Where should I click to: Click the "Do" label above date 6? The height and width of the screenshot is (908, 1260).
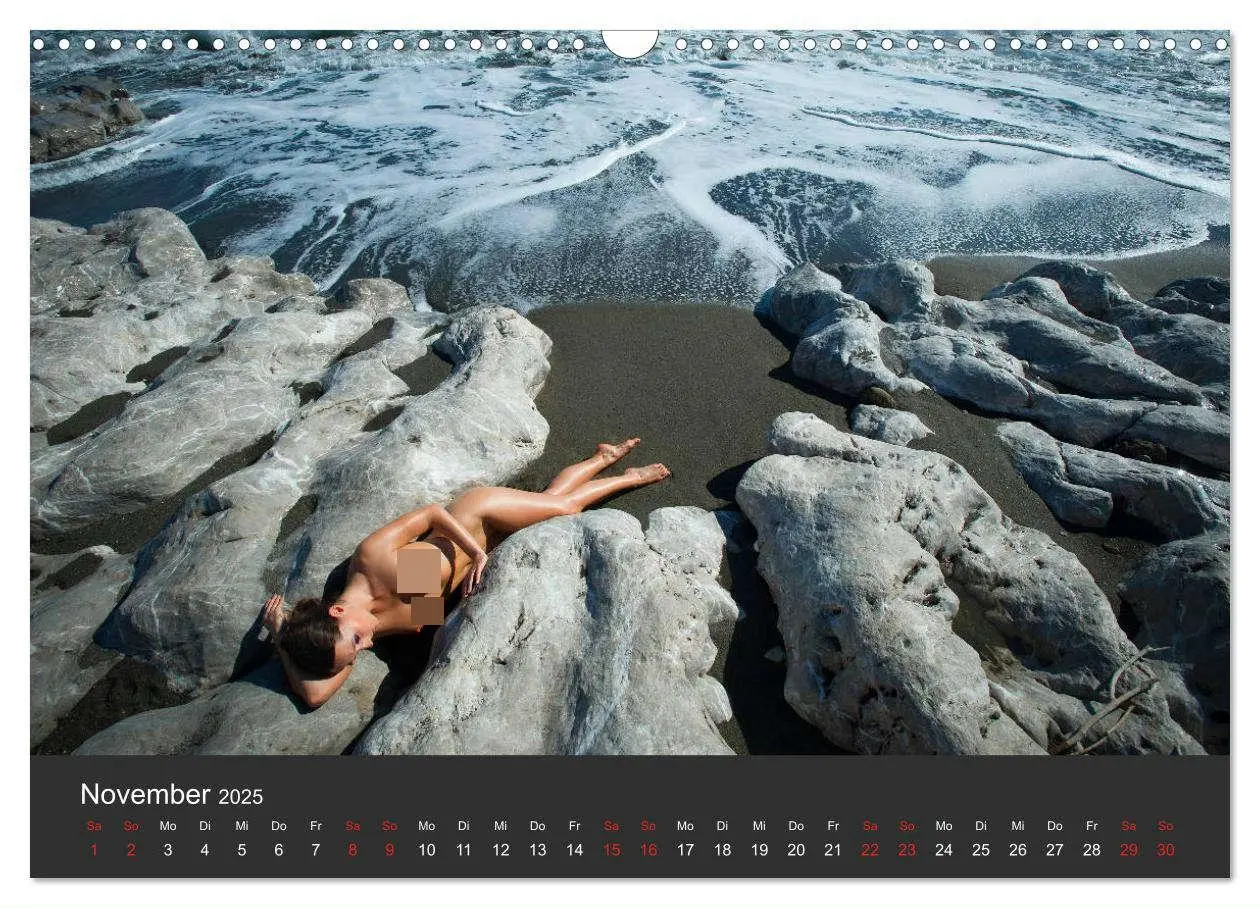279,826
